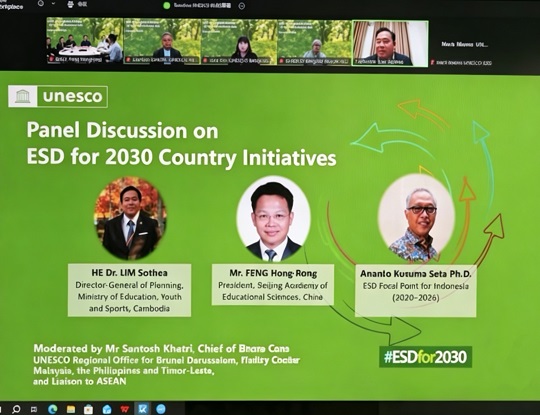540x415 pixels.
Task: Open Microsoft Store from the taskbar
Action: pos(89,409)
